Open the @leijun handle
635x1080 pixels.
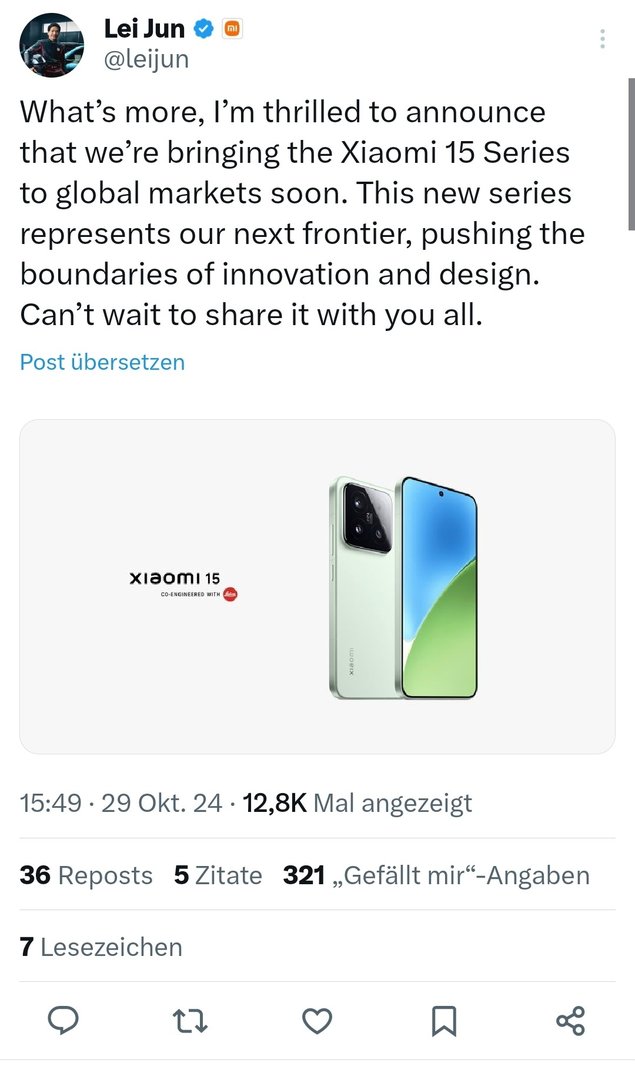[x=146, y=59]
